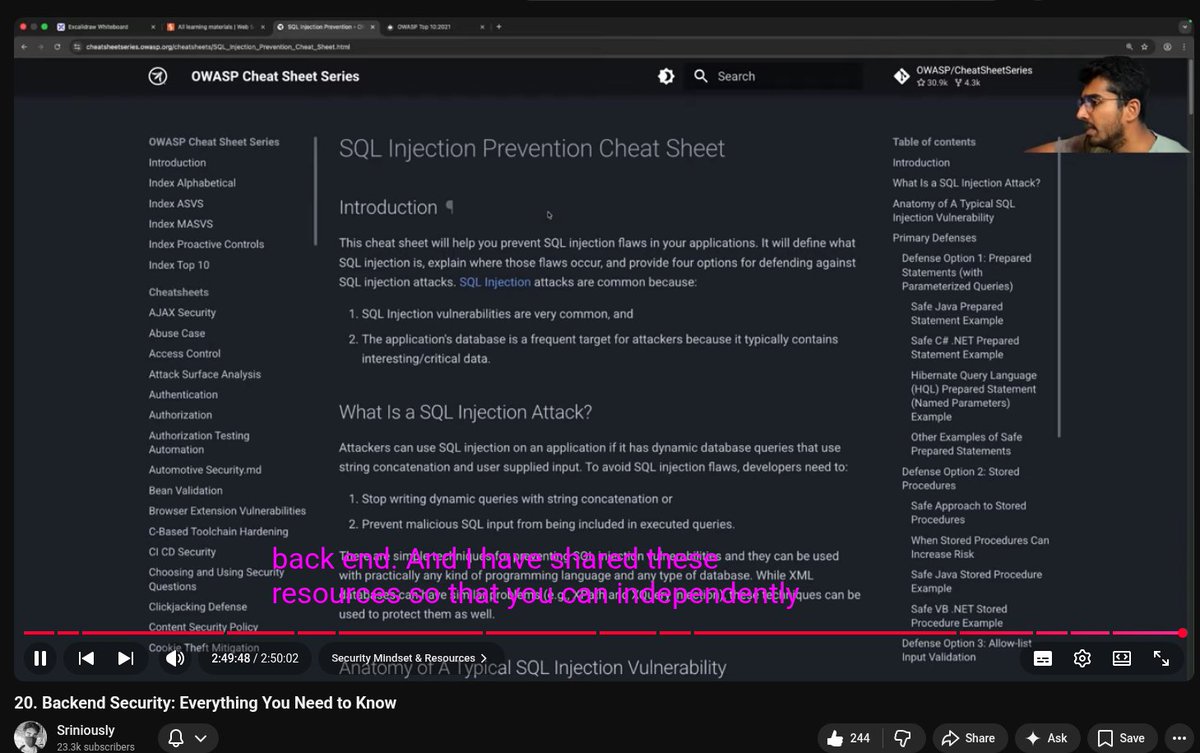Enter fullscreen on the video player
1200x753 pixels.
click(x=1161, y=658)
